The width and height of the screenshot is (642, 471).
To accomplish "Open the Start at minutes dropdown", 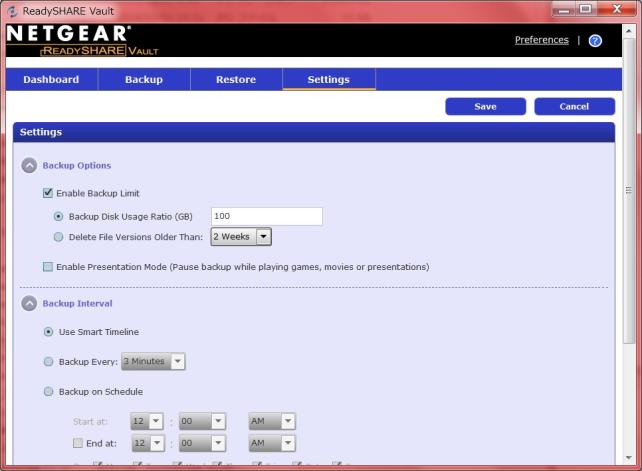I will pos(202,421).
